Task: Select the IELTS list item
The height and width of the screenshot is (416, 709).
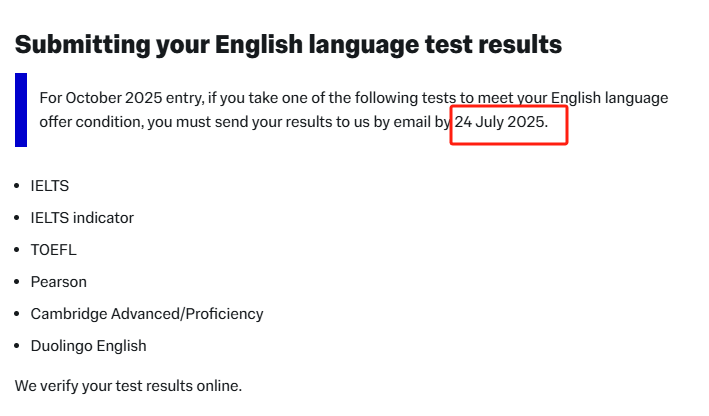Action: (x=50, y=186)
